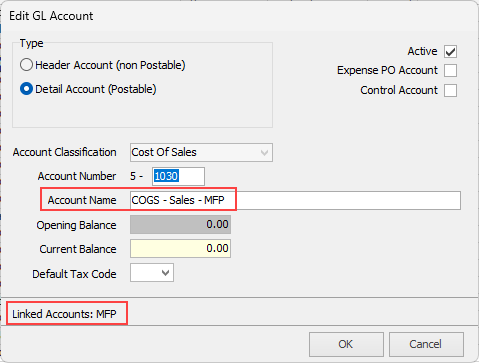Click the Current Balance field
This screenshot has height=363, width=479.
180,248
